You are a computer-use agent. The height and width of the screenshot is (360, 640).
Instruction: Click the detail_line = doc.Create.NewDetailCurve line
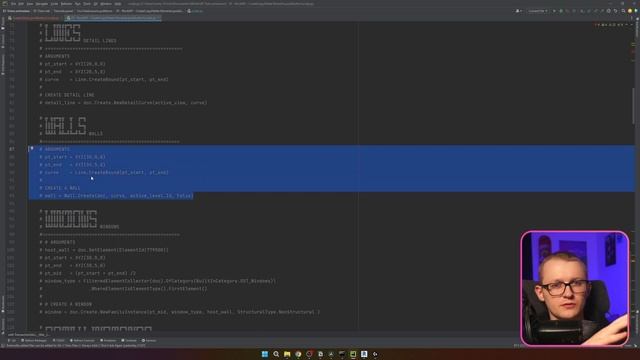point(123,102)
